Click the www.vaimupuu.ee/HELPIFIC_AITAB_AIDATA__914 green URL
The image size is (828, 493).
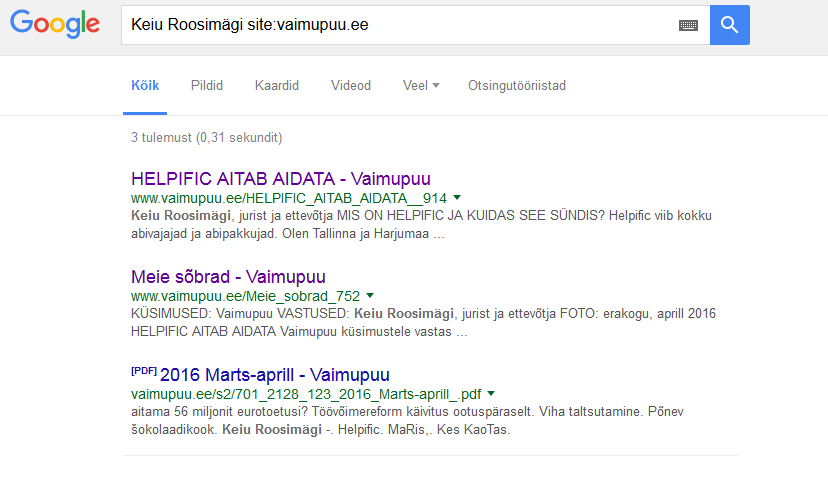pos(289,198)
